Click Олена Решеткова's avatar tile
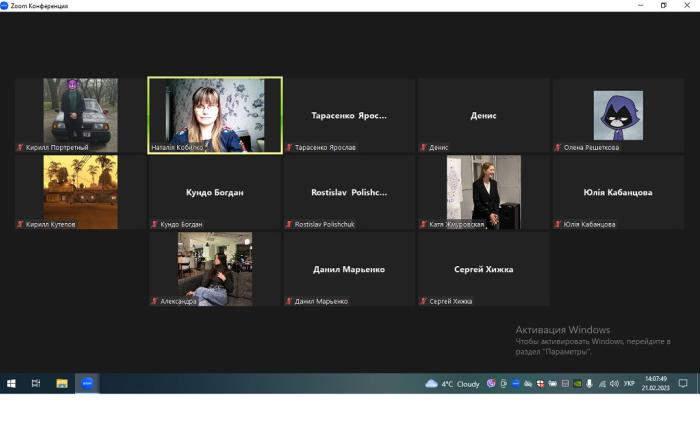700x442 pixels. 618,115
